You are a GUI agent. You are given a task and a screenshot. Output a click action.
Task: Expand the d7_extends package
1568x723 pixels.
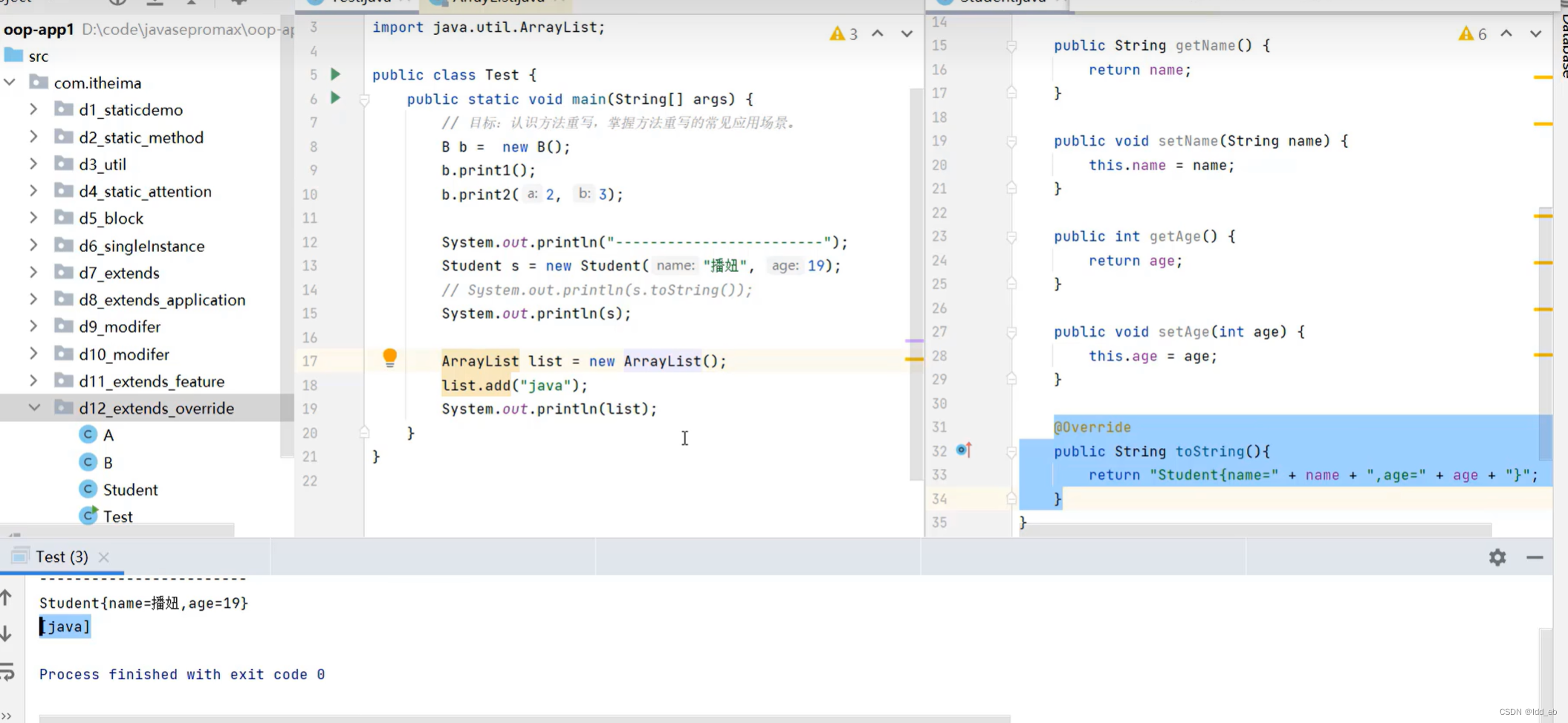(33, 272)
